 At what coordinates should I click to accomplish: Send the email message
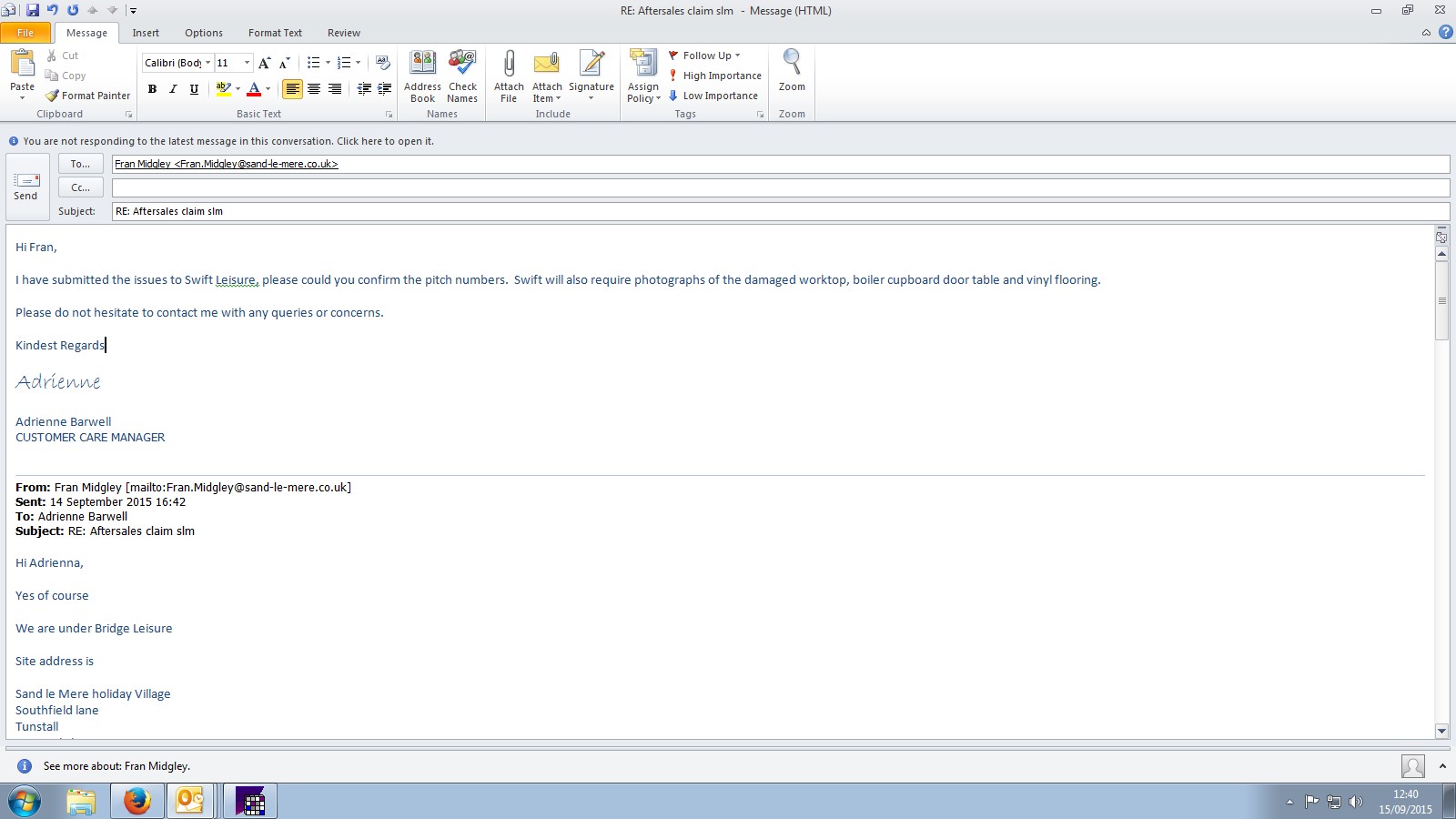(26, 187)
